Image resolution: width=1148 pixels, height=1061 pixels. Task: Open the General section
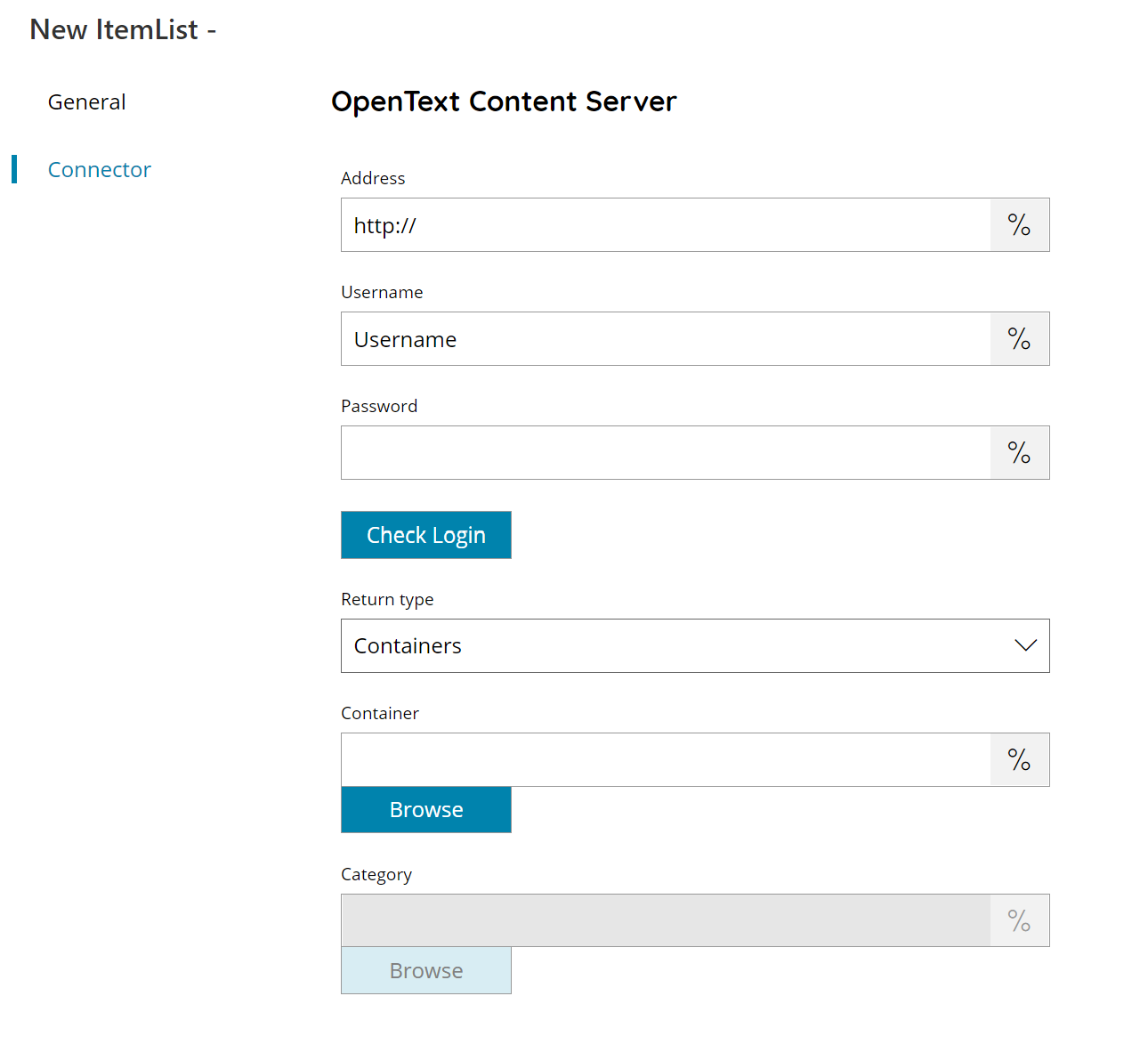coord(86,102)
